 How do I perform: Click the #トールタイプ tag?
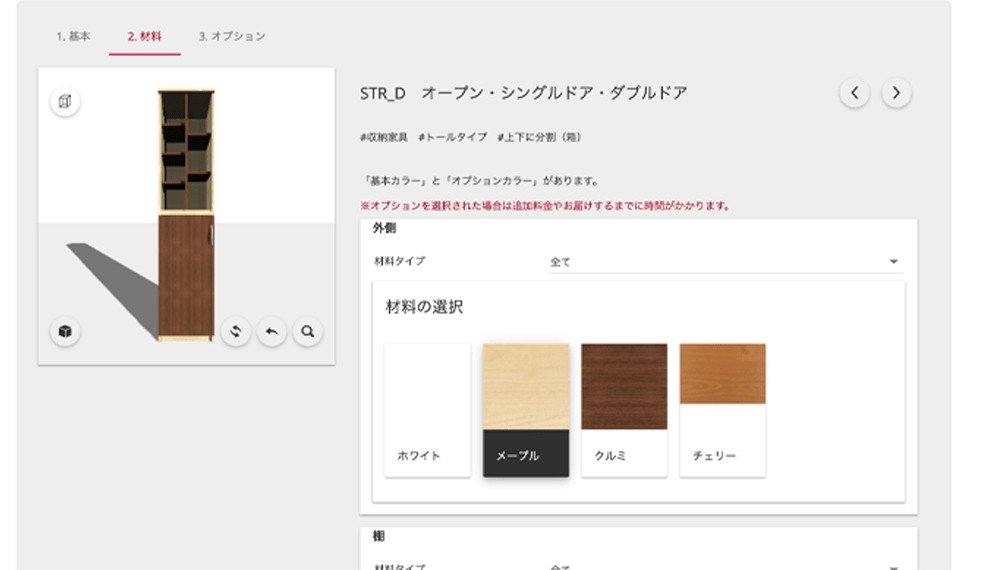(x=452, y=137)
